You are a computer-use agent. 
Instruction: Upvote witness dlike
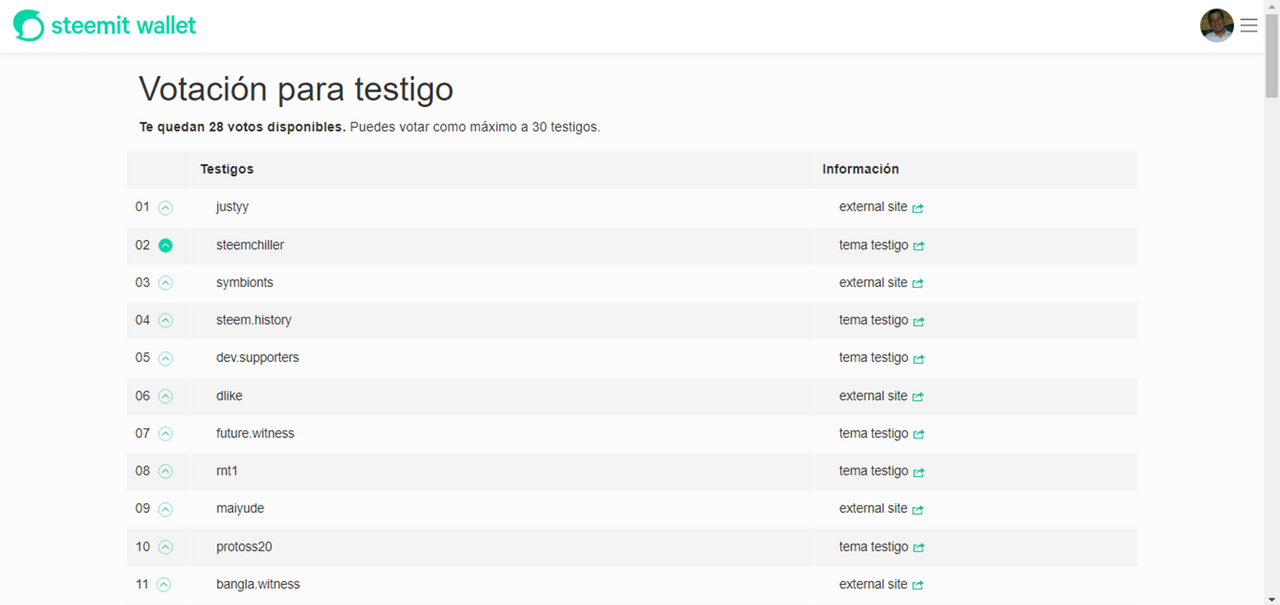click(x=166, y=396)
